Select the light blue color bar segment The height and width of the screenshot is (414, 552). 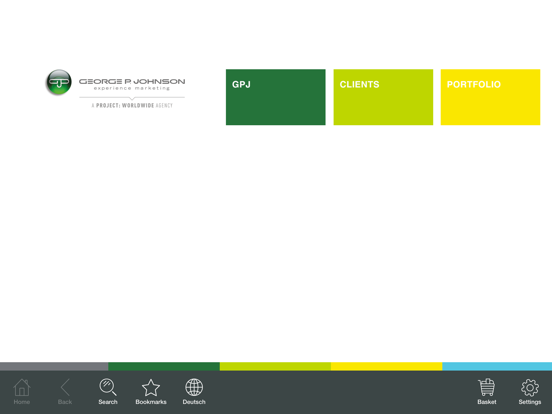[x=497, y=366]
